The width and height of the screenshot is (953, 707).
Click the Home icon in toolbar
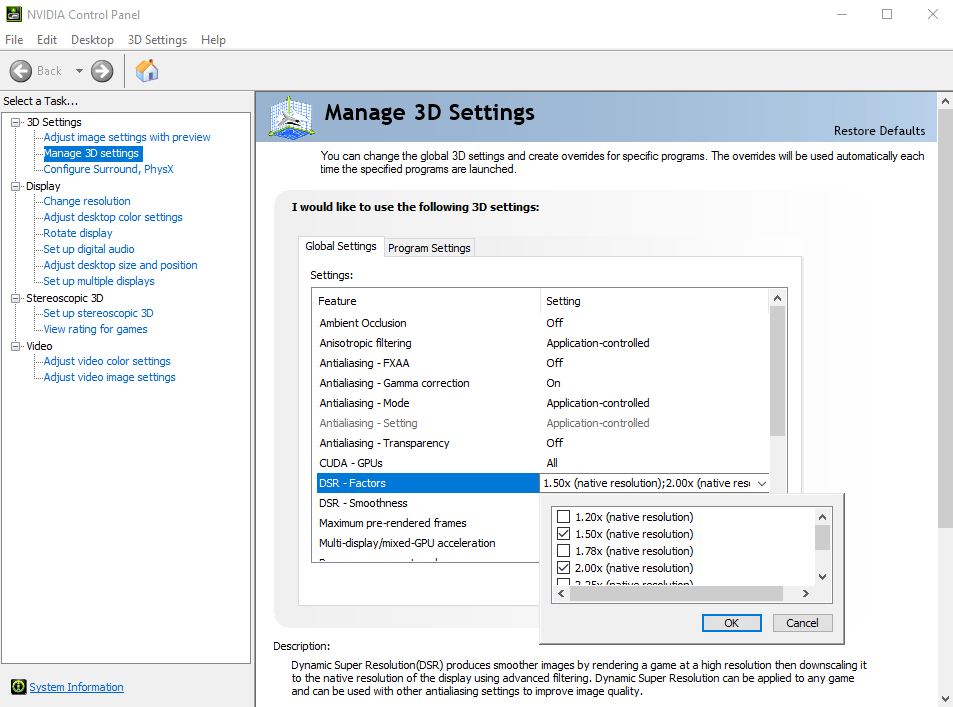pyautogui.click(x=147, y=71)
